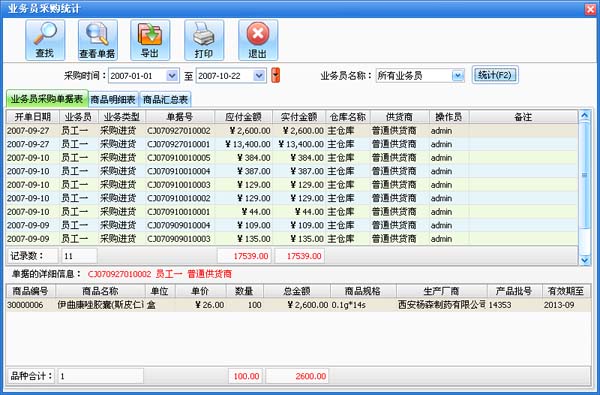Click the orange date range quick-select icon
Screen dimensions: 600x395
(276, 75)
